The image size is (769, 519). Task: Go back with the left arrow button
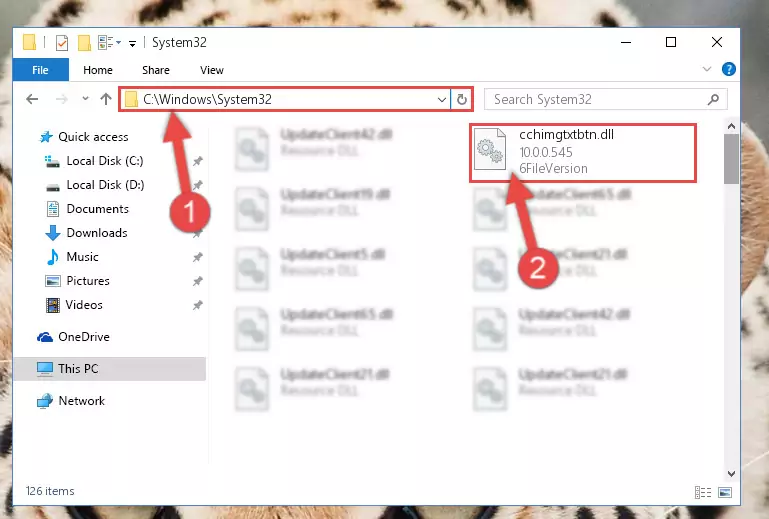[x=32, y=100]
